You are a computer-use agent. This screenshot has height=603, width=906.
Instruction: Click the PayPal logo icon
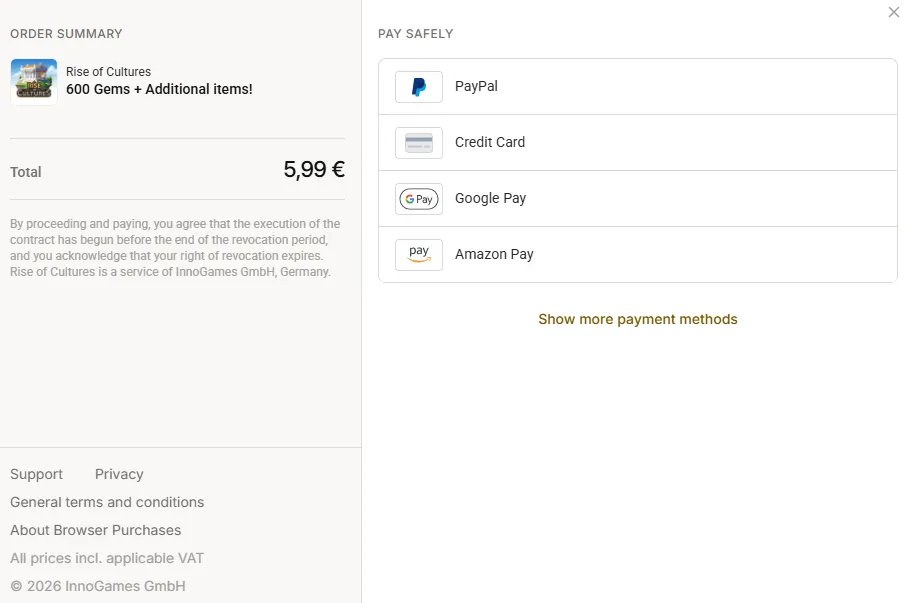point(419,87)
